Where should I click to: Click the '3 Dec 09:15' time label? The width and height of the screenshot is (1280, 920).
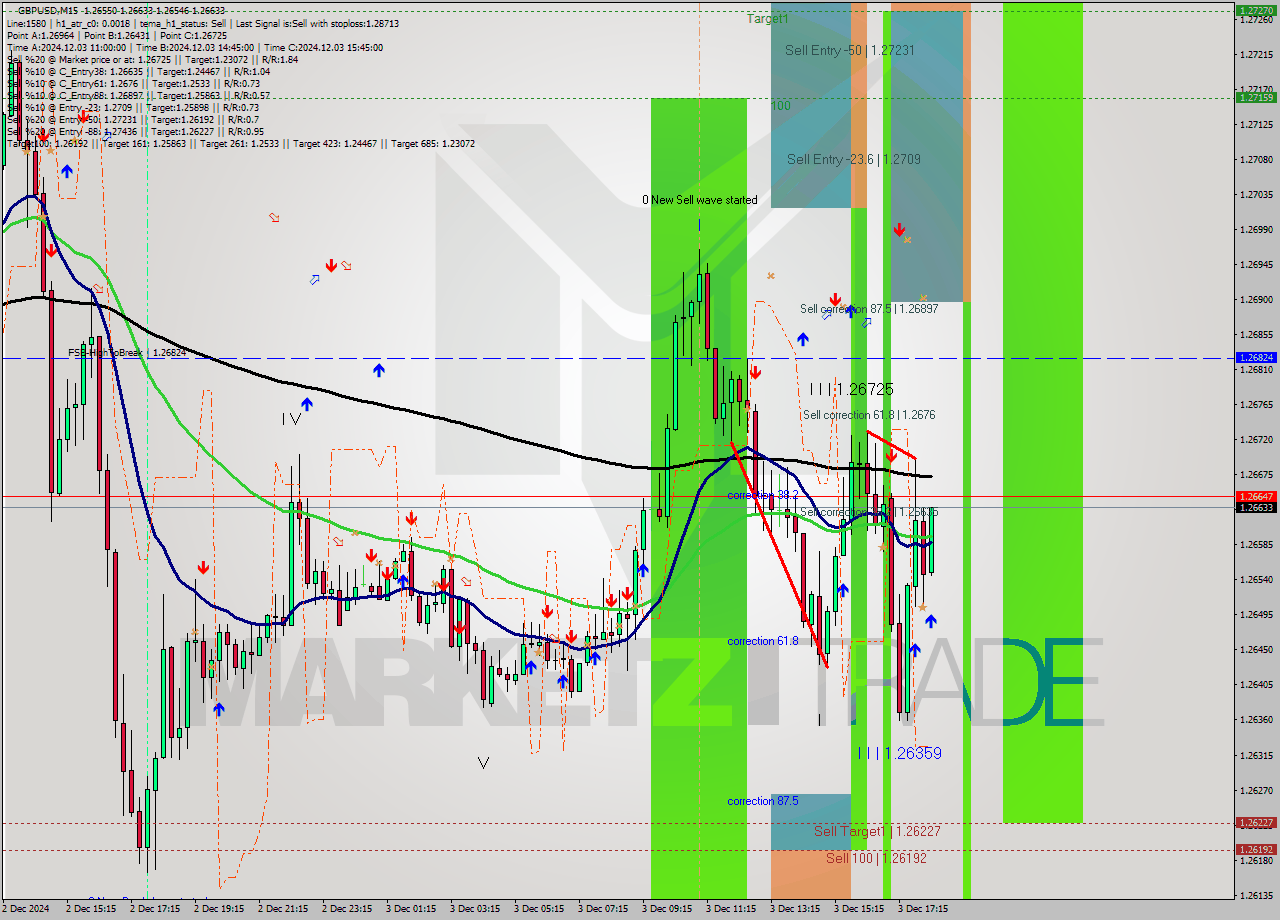click(x=667, y=909)
